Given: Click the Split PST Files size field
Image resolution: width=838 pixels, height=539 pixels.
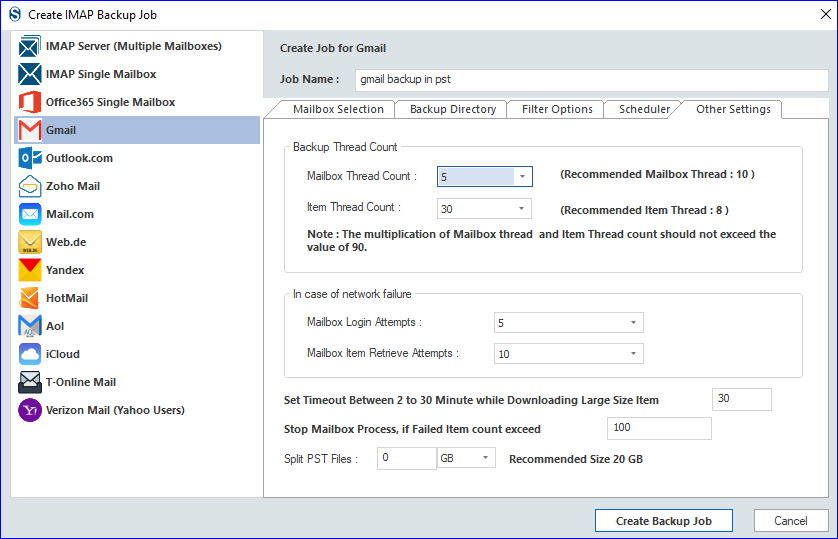Looking at the screenshot, I should [x=407, y=458].
